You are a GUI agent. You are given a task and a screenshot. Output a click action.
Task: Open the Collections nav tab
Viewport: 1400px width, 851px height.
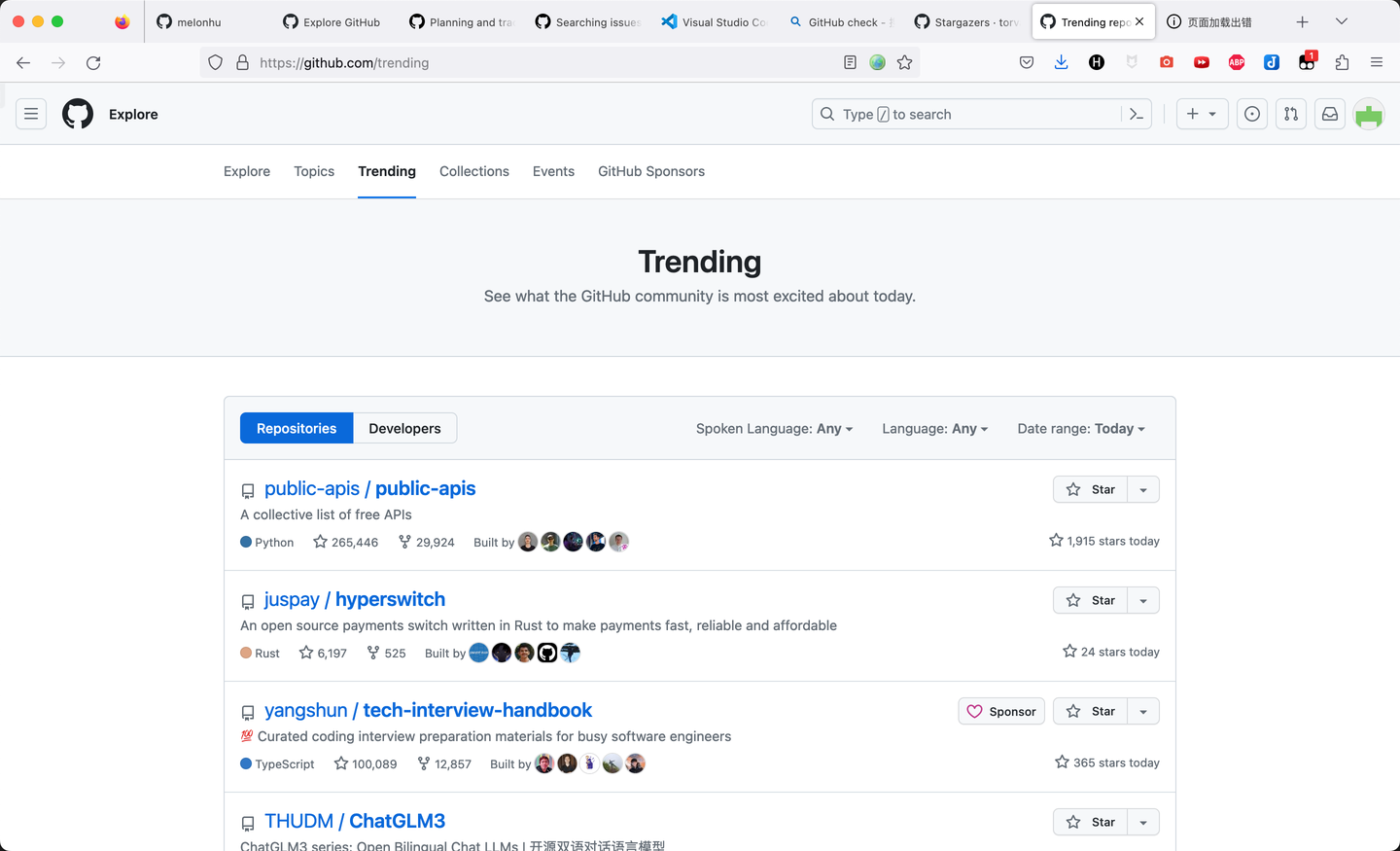(474, 171)
